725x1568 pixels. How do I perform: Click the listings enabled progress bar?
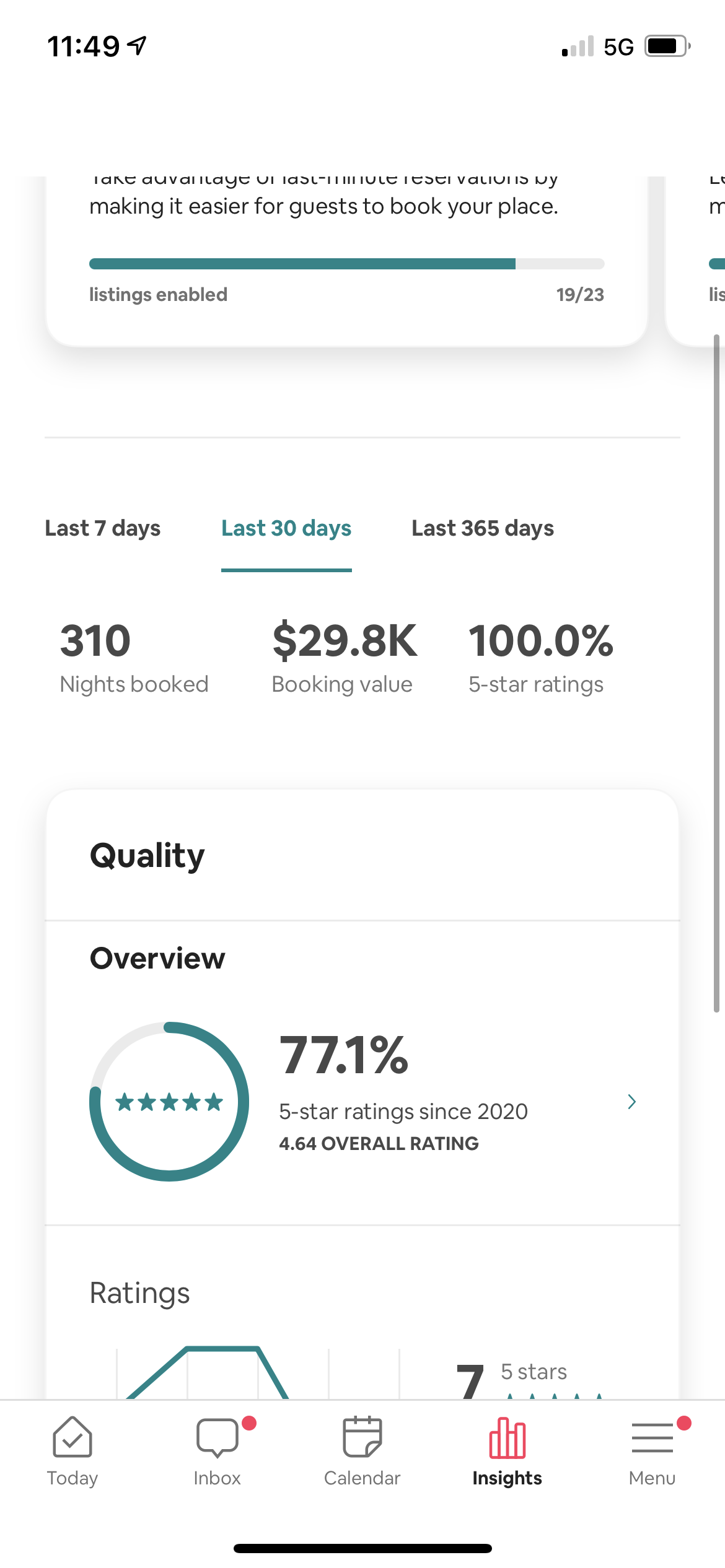point(346,264)
